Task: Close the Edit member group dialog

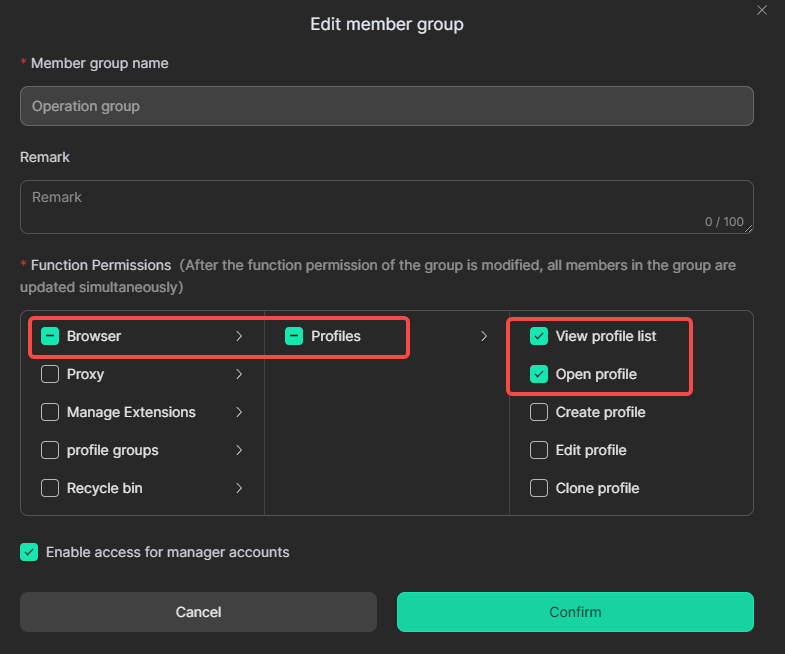Action: point(762,10)
